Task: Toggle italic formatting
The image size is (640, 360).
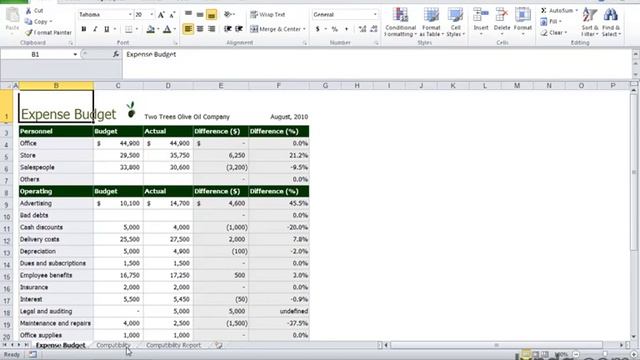Action: point(95,29)
